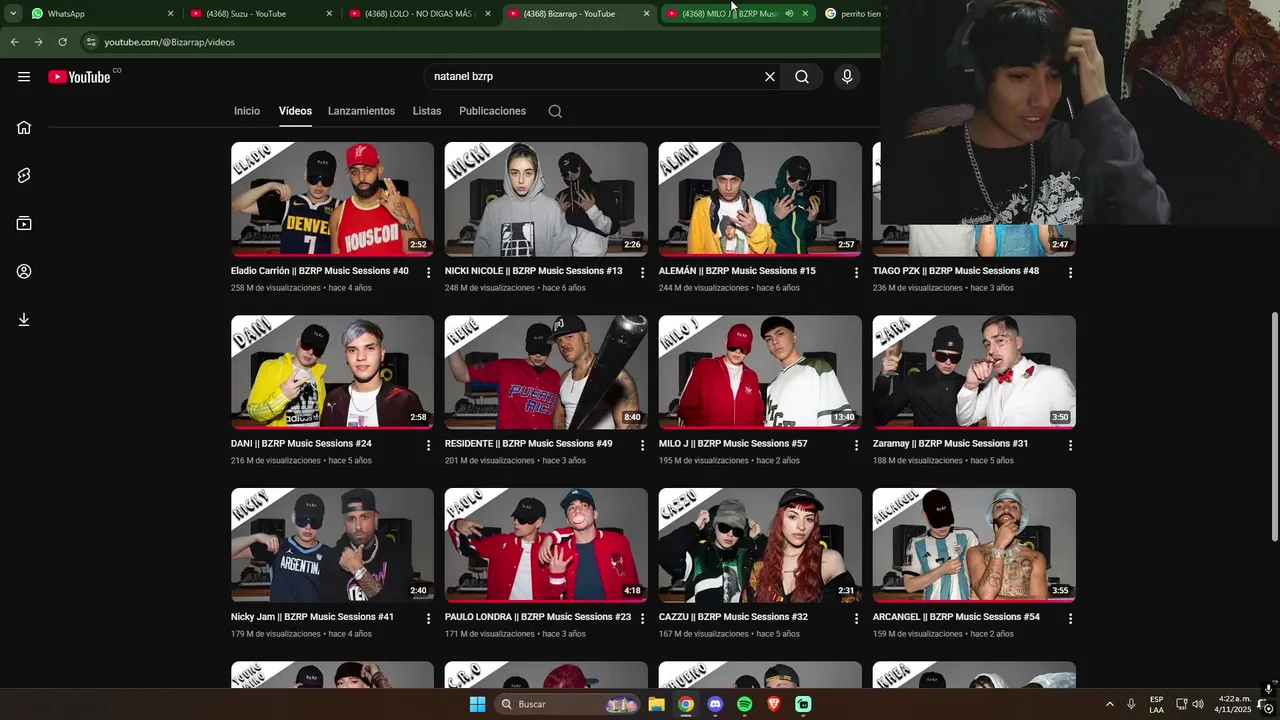Viewport: 1280px width, 720px height.
Task: View site information icon in address bar
Action: 91,42
